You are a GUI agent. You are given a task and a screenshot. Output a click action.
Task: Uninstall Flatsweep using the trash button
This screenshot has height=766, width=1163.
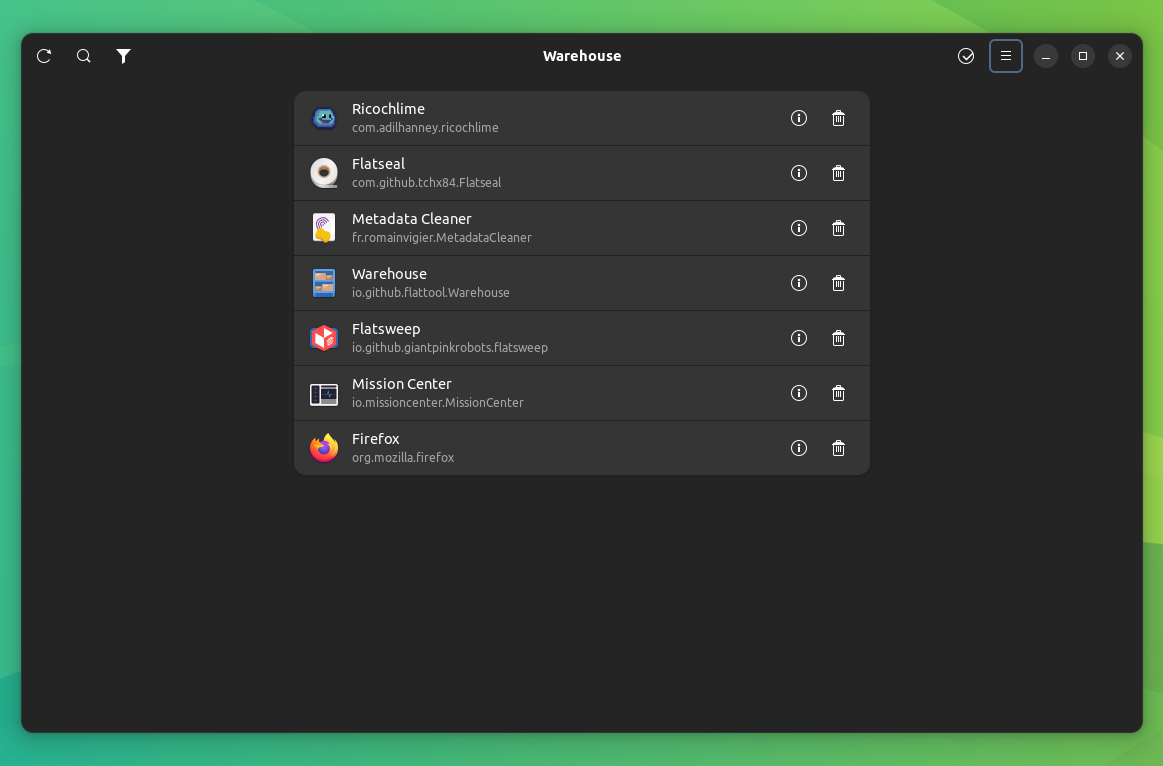838,338
